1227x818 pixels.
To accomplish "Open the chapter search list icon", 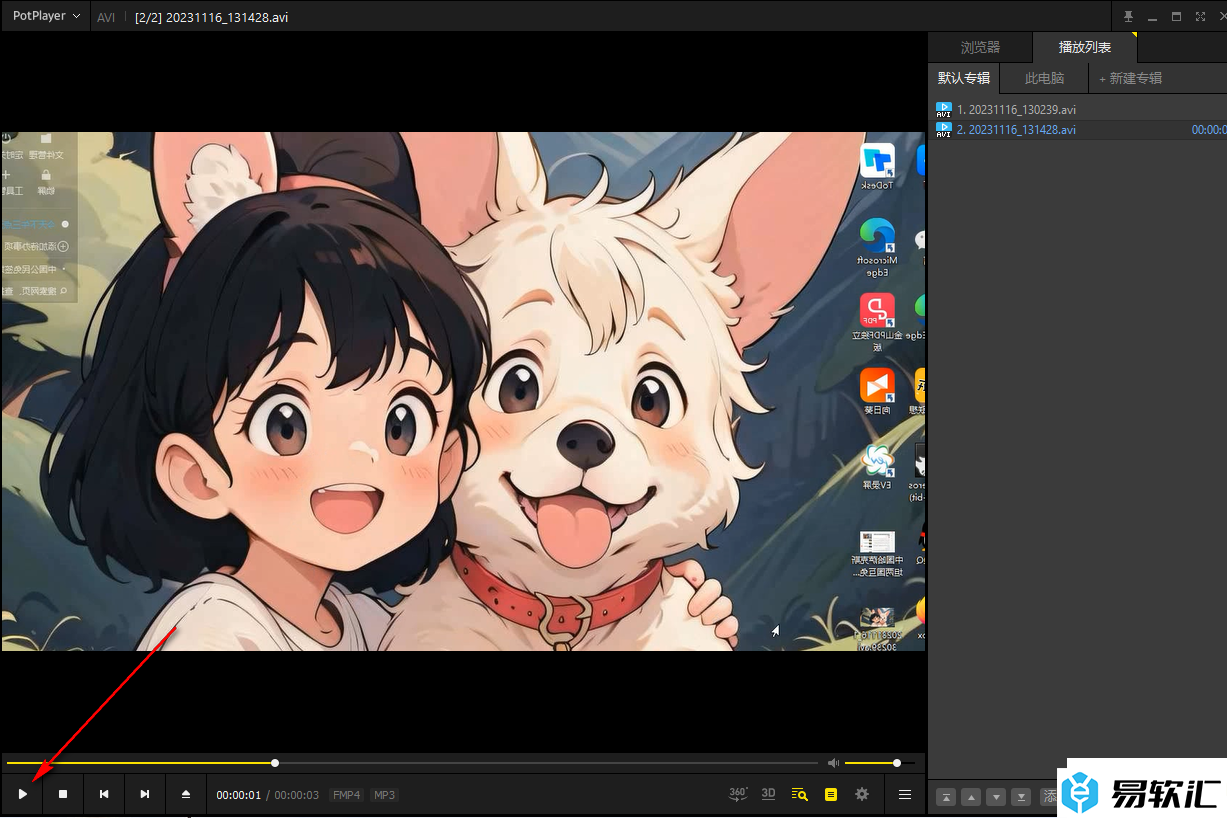I will (x=799, y=794).
